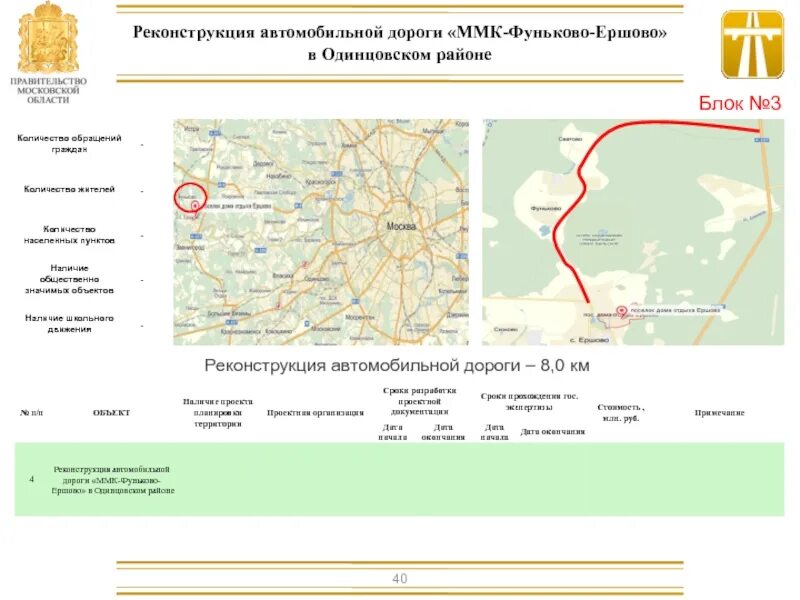Image resolution: width=800 pixels, height=600 pixels.
Task: Open the Moscow region overview map
Action: 321,232
